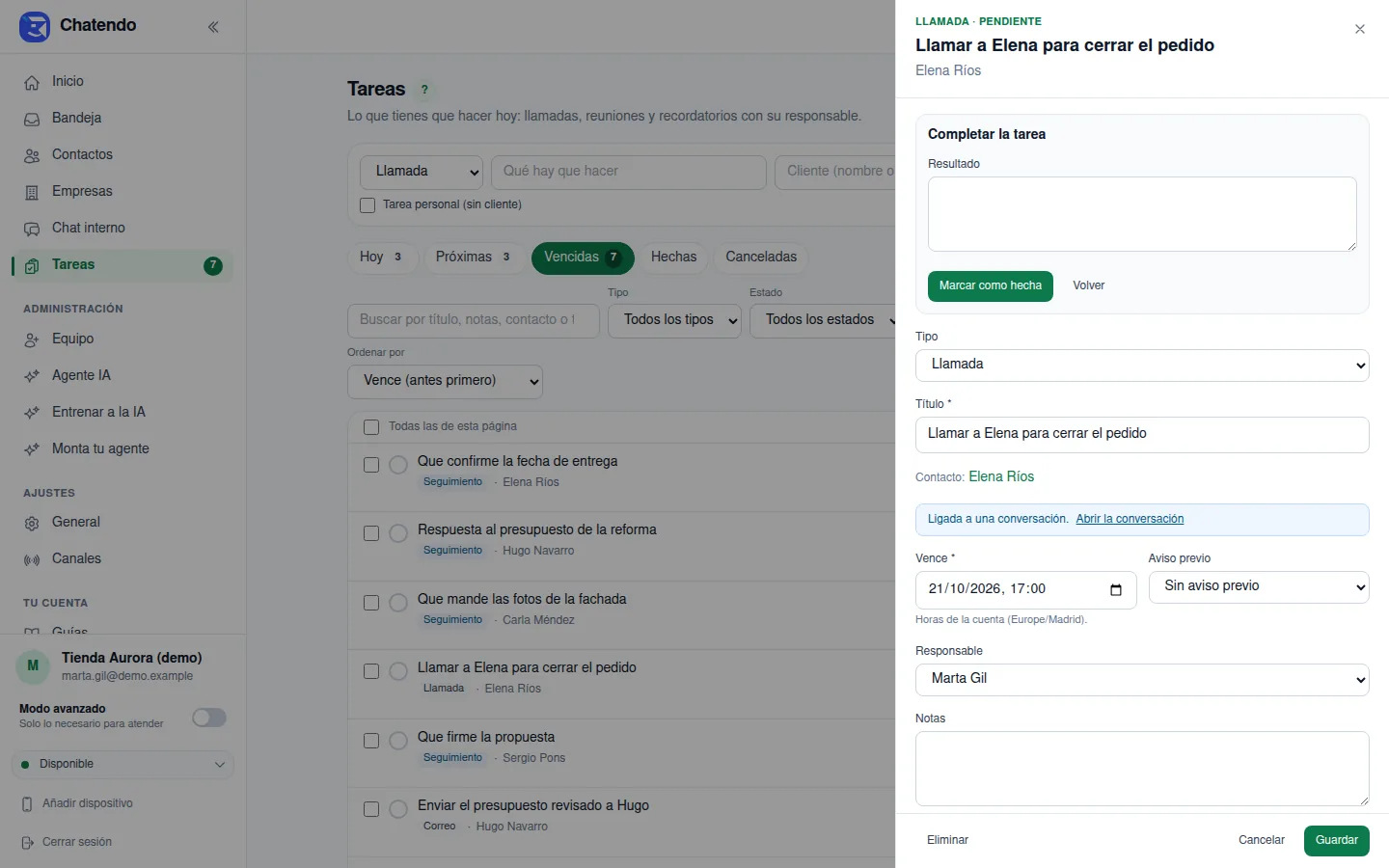1389x868 pixels.
Task: Switch to the Próximas tab
Action: pos(475,258)
